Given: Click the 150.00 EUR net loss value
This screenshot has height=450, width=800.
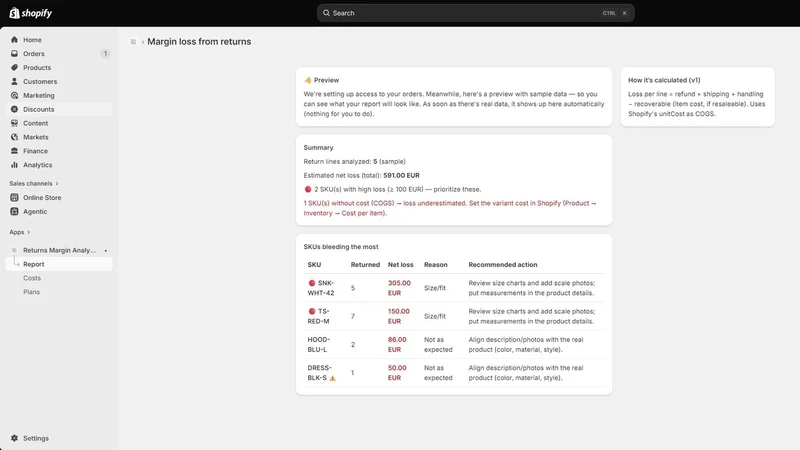Looking at the screenshot, I should [x=398, y=316].
